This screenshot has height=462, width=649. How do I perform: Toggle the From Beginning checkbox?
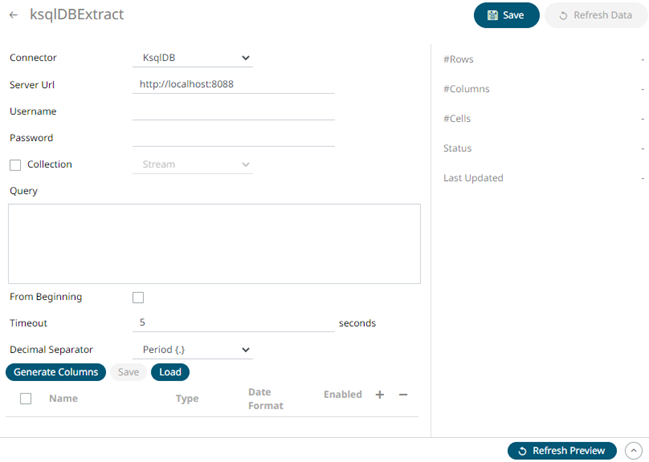(138, 297)
